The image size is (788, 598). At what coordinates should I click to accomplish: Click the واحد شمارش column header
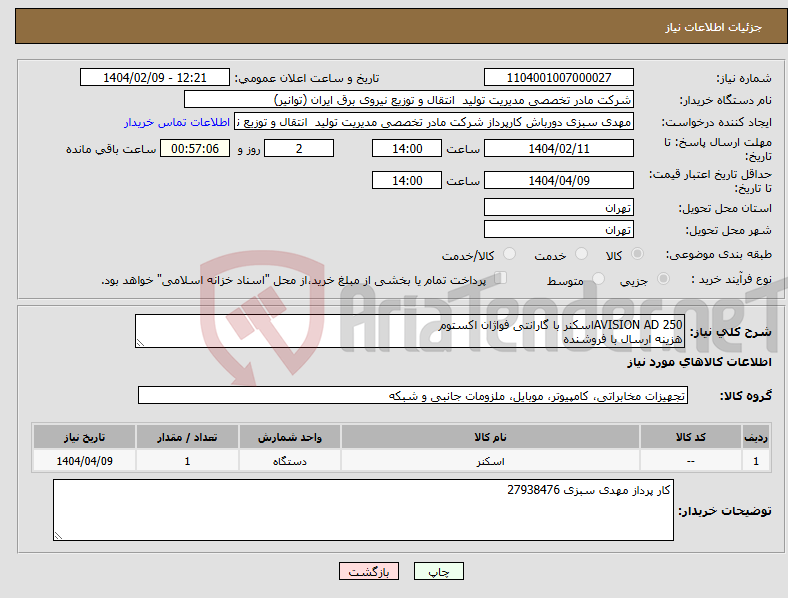tap(289, 437)
